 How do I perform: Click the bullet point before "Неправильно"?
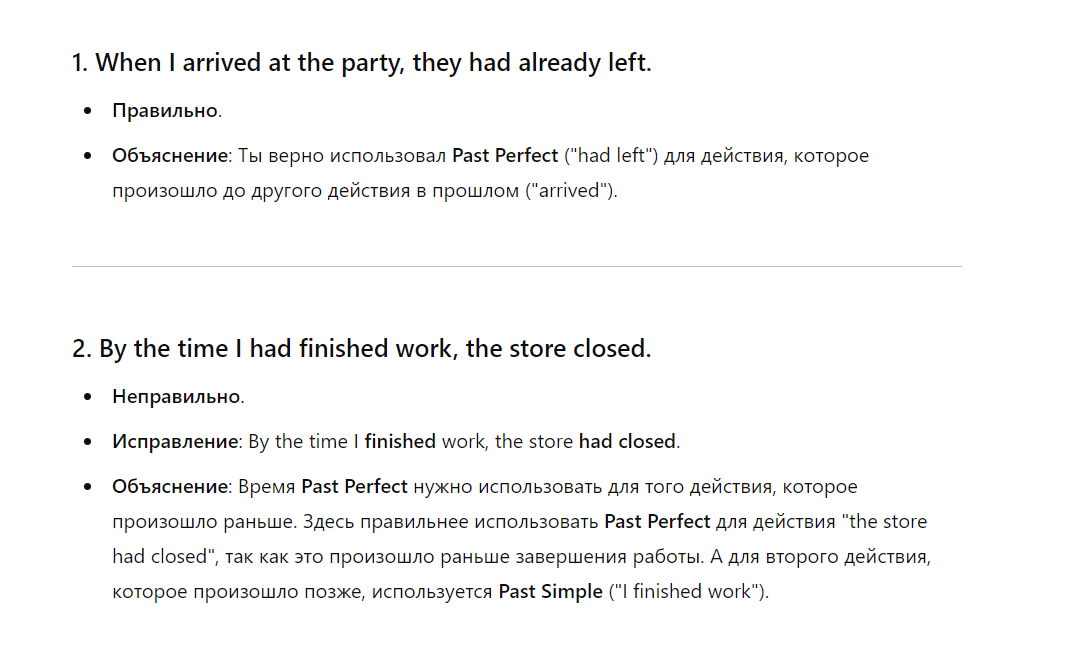click(91, 397)
